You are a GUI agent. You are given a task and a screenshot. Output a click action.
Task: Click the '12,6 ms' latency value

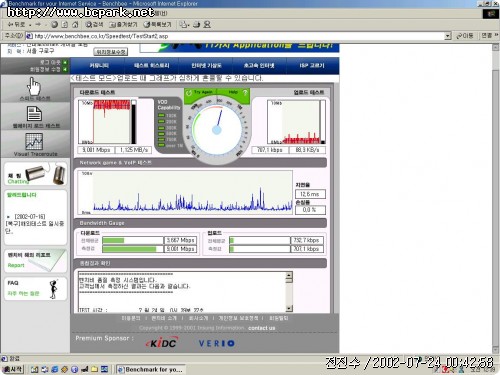coord(310,194)
